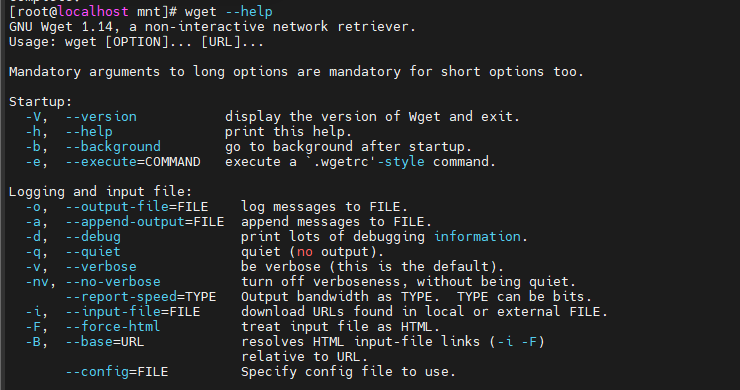This screenshot has width=740, height=390.
Task: Click the --version option text
Action: coord(101,117)
